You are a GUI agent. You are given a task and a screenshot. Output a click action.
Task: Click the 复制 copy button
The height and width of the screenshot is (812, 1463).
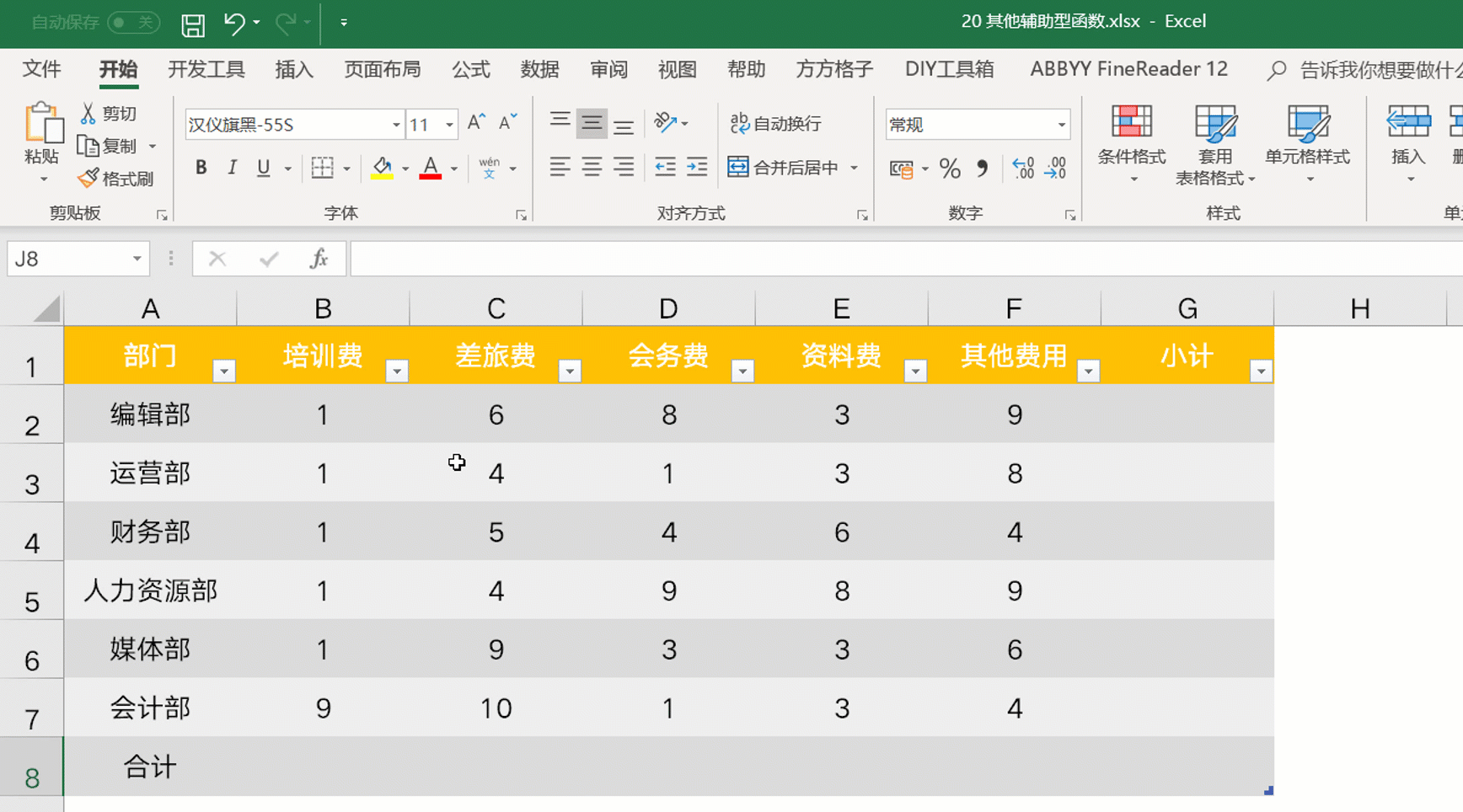[109, 147]
